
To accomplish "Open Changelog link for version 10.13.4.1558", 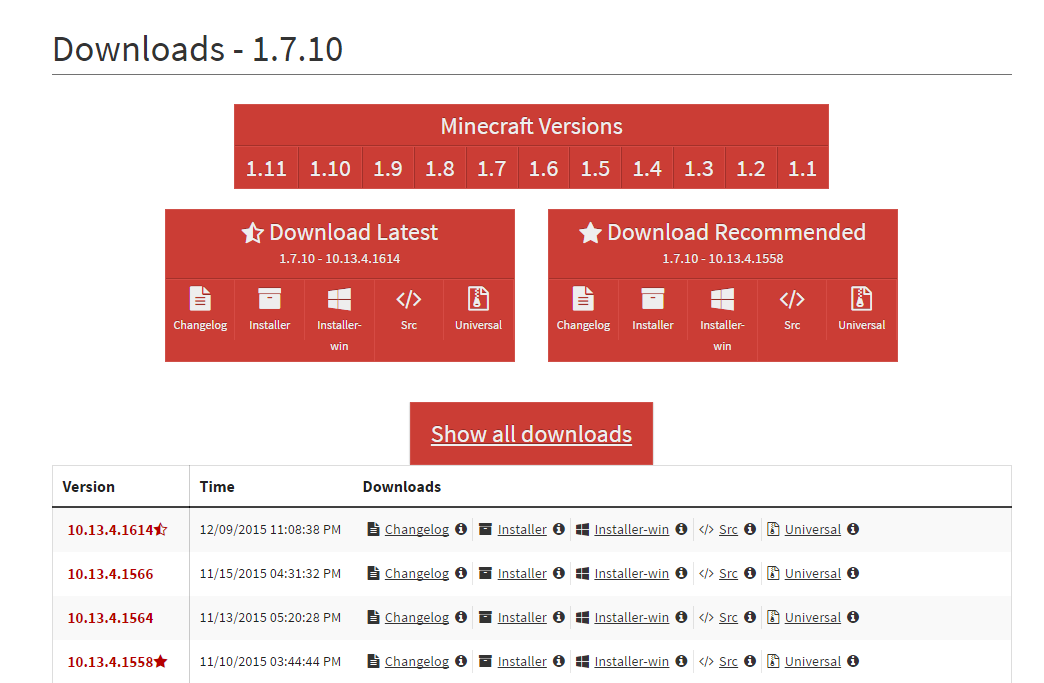I will 417,661.
